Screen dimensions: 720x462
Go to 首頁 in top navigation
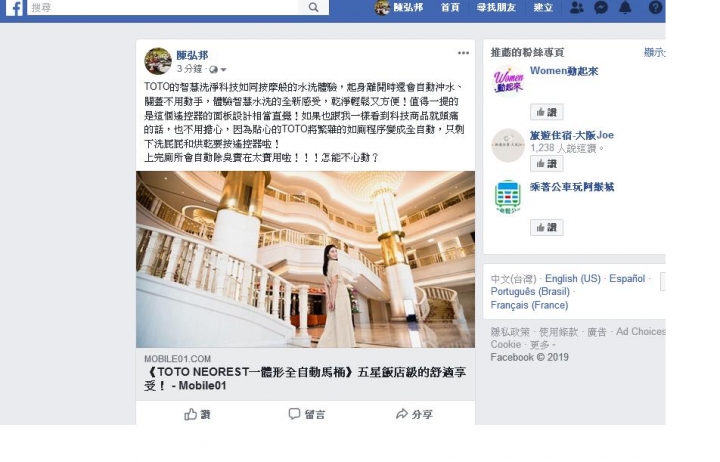(450, 7)
